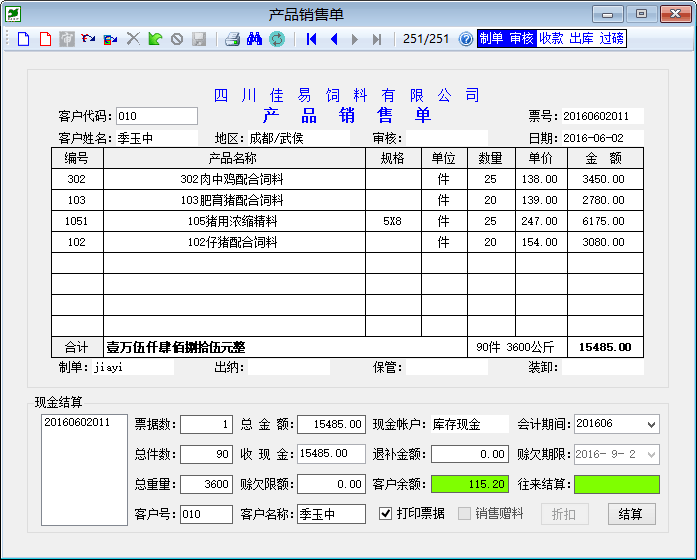Create a new blank sales order (blue page icon)
Screen dimensions: 697x560
click(23, 39)
